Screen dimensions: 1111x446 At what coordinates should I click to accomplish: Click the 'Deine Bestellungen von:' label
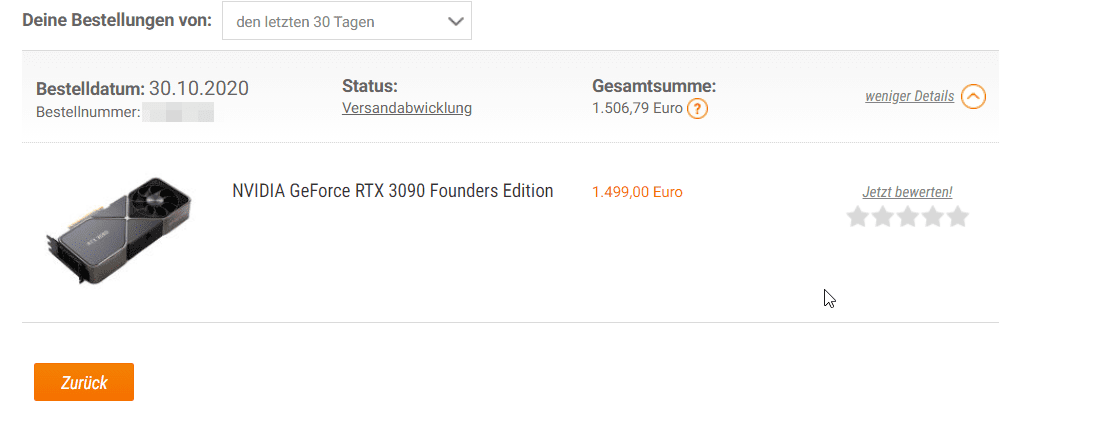pyautogui.click(x=117, y=19)
